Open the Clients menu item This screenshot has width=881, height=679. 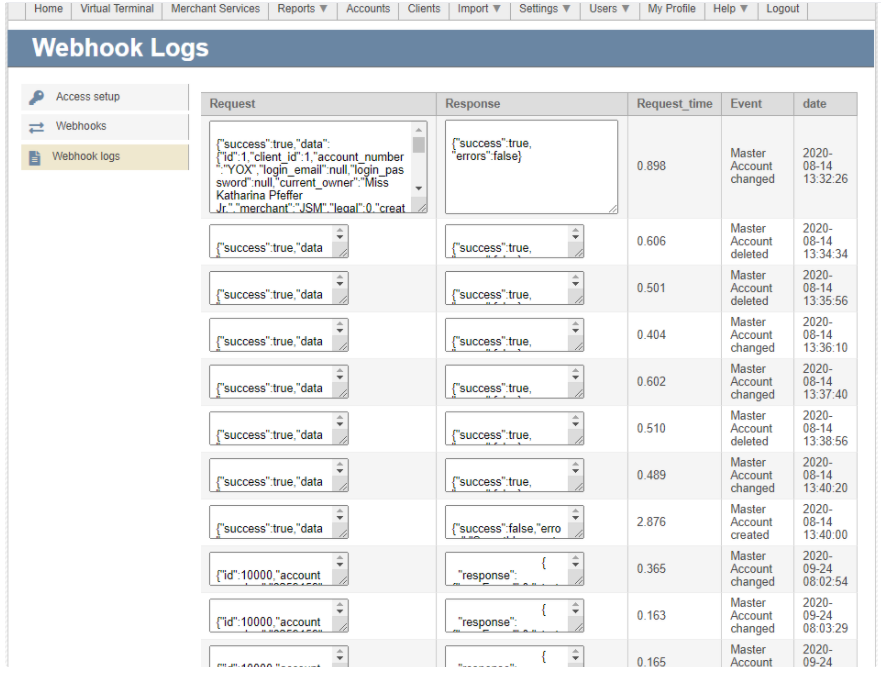pyautogui.click(x=424, y=9)
